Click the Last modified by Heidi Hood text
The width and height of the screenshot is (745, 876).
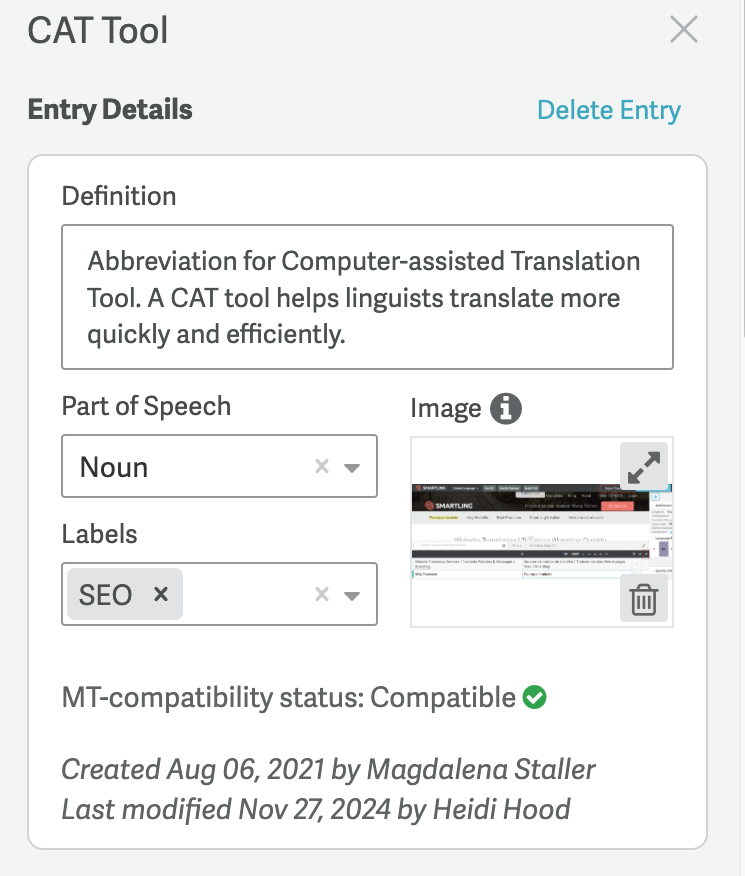coord(316,809)
